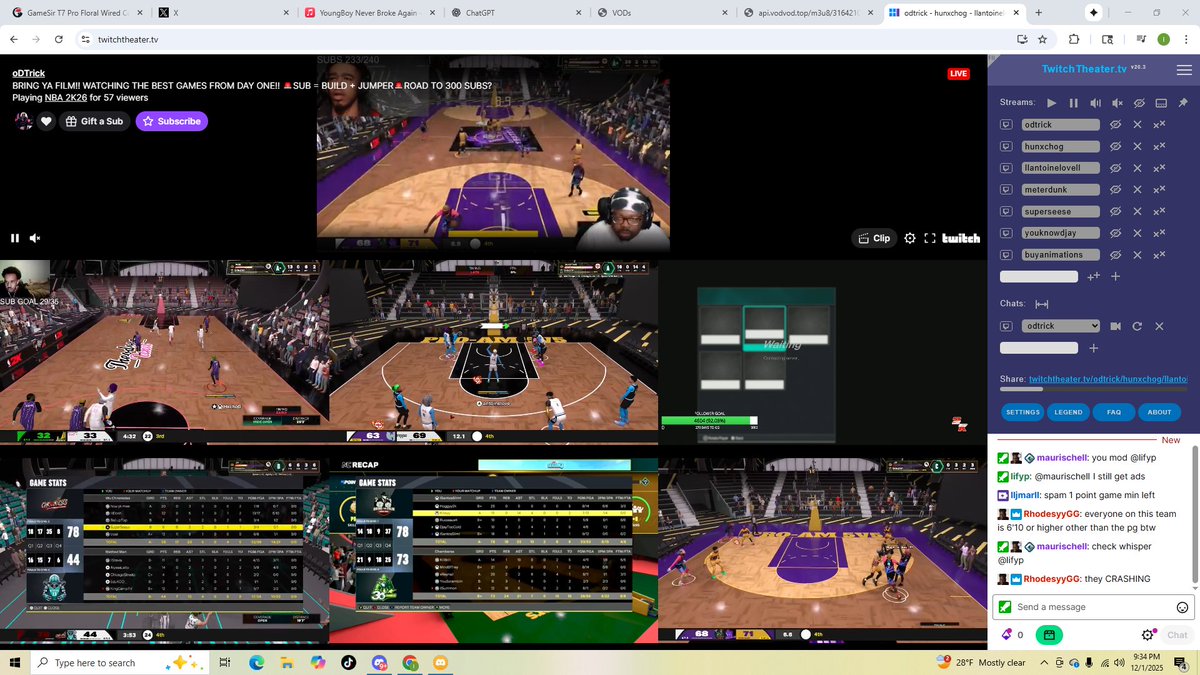The width and height of the screenshot is (1200, 675).
Task: Toggle visibility of the meterdunk stream
Action: tap(1115, 190)
